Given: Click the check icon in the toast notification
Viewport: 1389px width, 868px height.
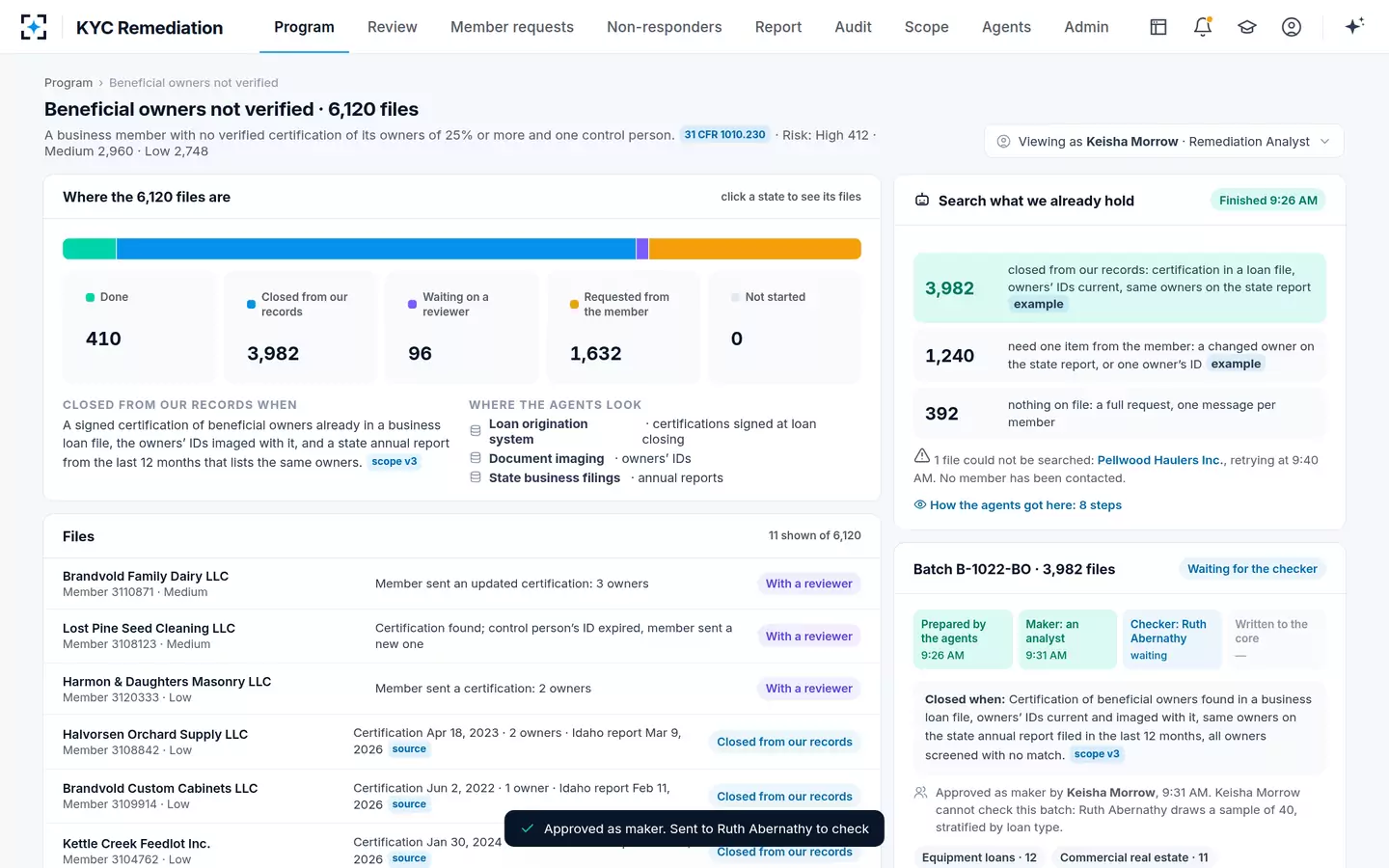Looking at the screenshot, I should [528, 828].
